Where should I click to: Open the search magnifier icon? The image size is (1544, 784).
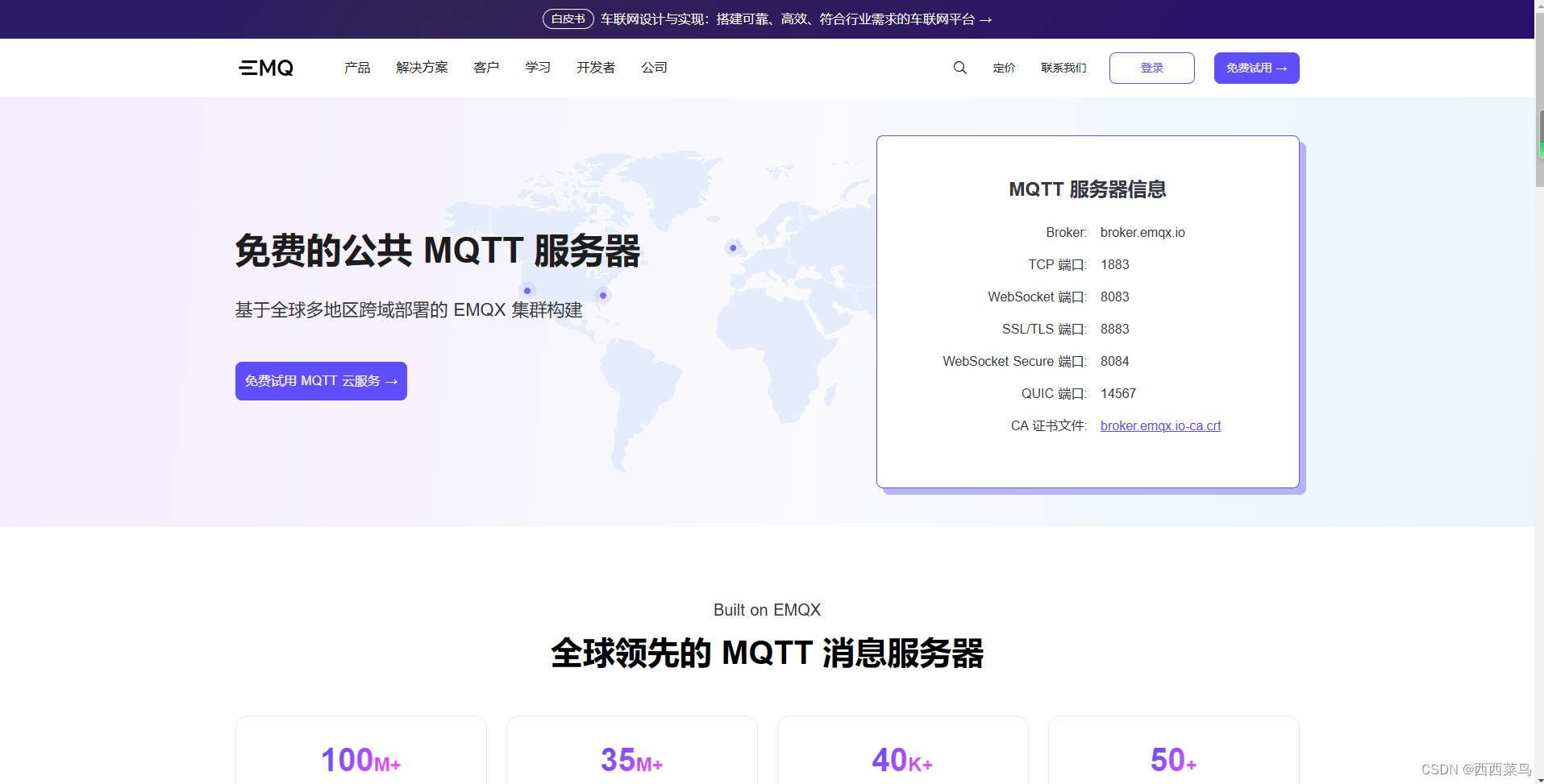point(959,68)
